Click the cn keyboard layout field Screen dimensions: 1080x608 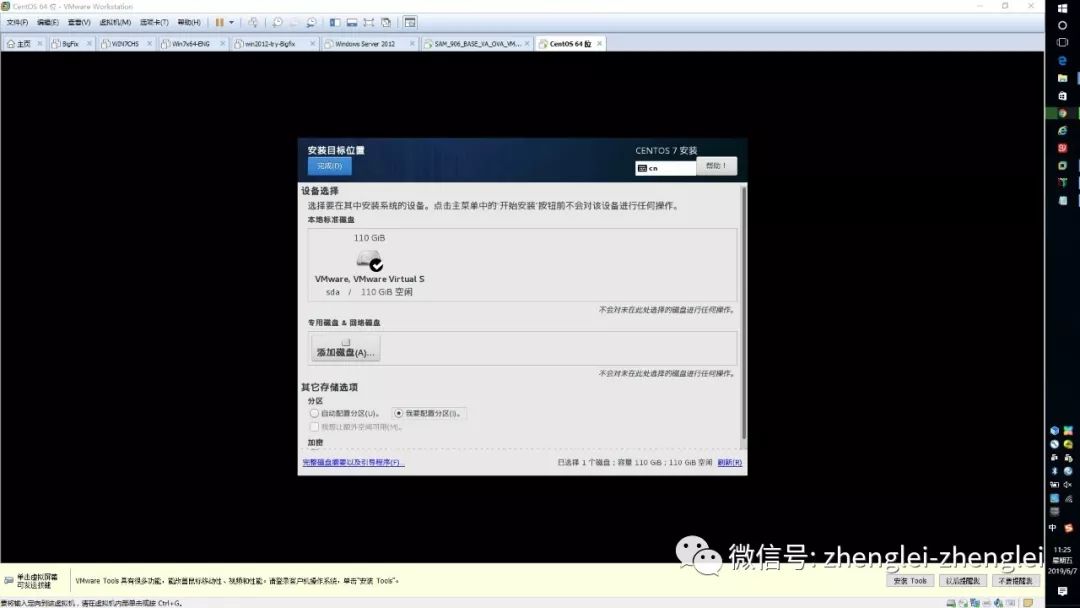point(665,168)
